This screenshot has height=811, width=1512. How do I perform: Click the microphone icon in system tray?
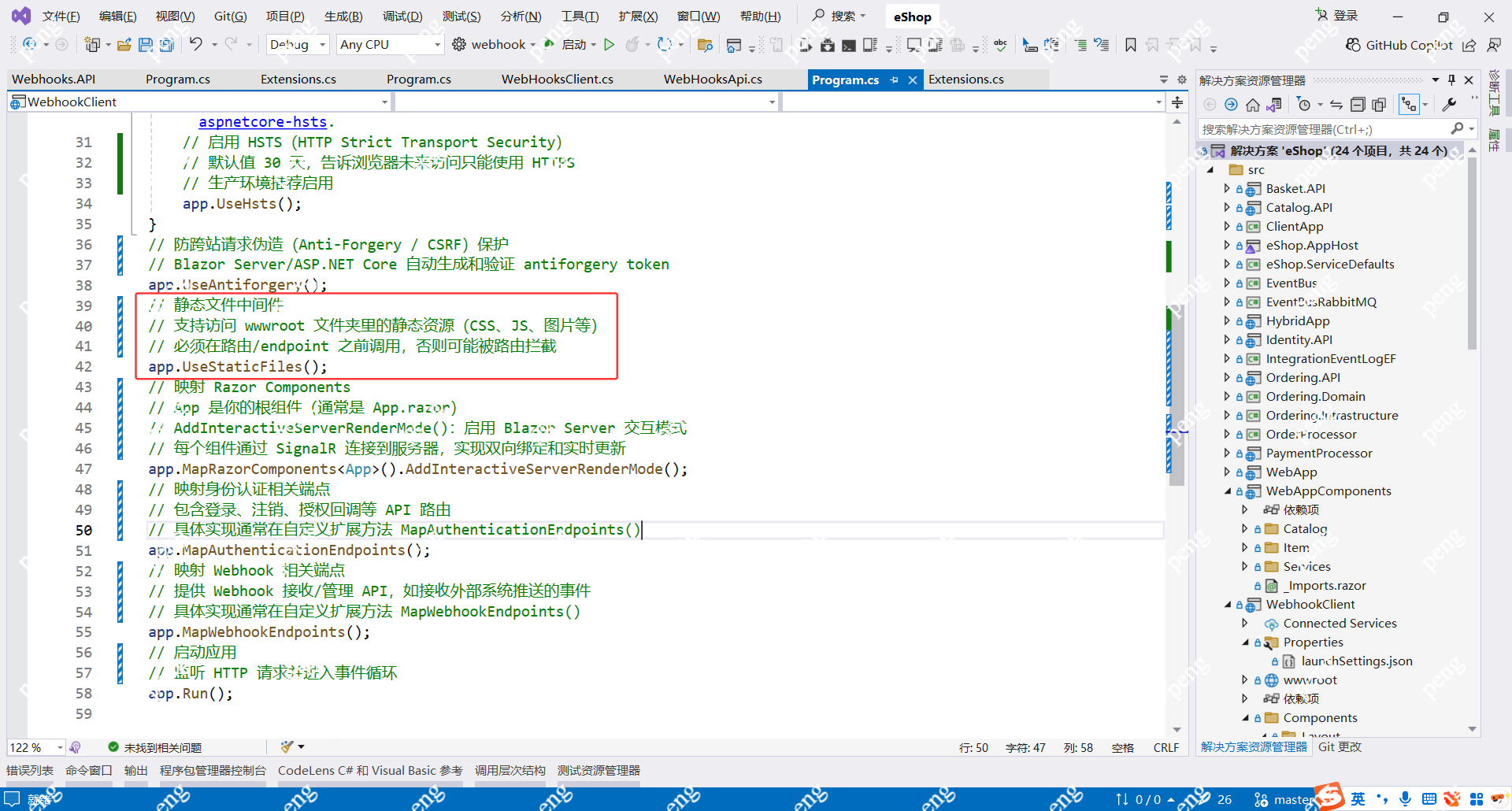pos(1405,799)
